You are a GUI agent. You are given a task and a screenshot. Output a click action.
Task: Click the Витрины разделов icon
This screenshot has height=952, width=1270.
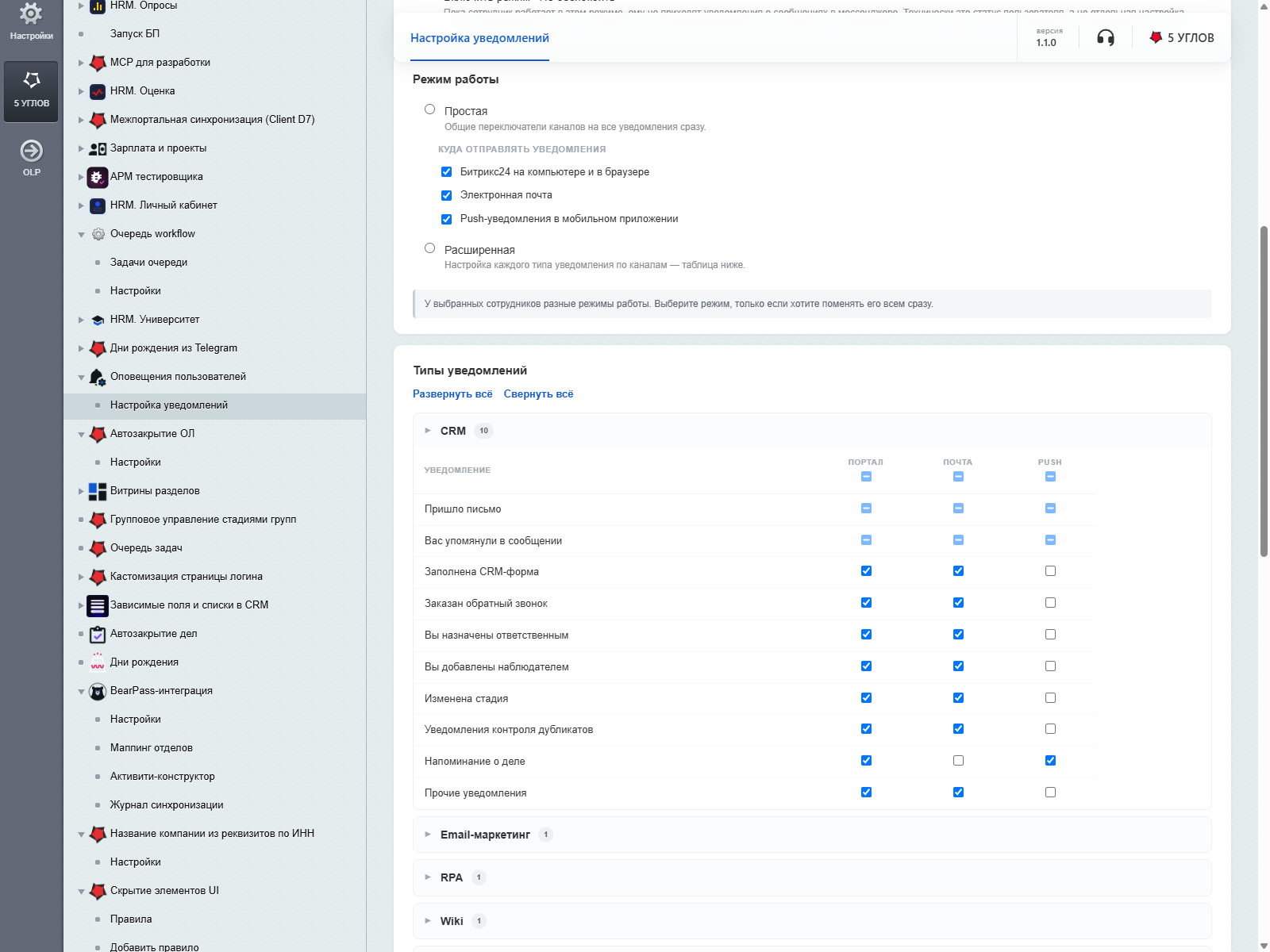click(98, 491)
